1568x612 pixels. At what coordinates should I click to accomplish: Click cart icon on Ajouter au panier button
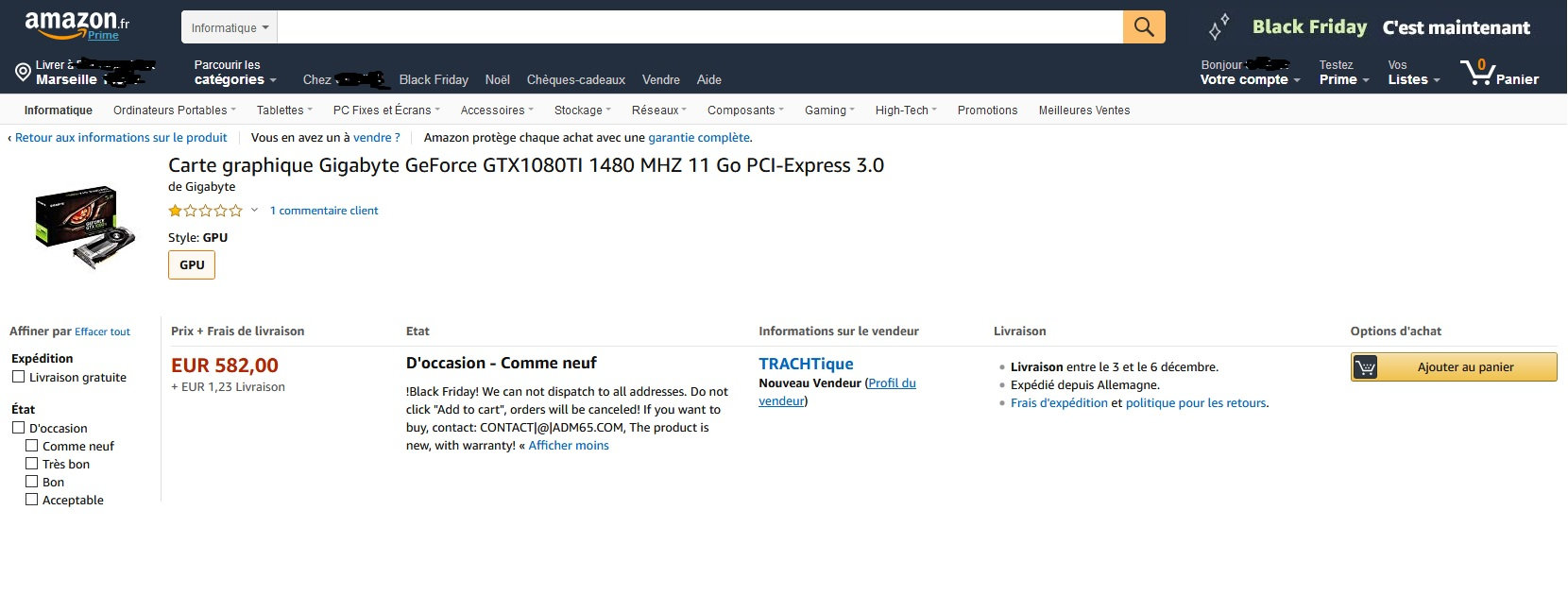coord(1365,366)
